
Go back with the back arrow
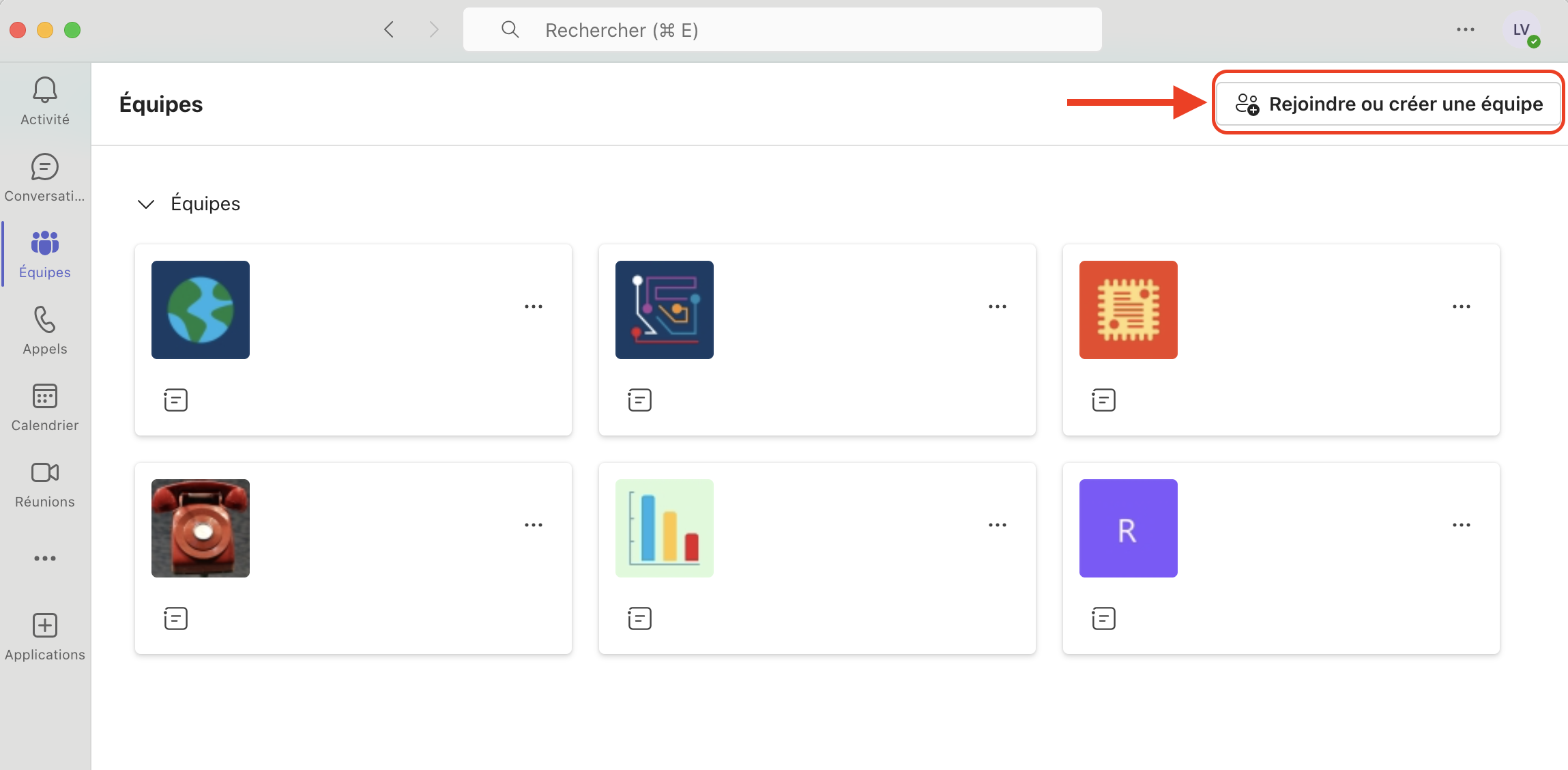click(389, 29)
